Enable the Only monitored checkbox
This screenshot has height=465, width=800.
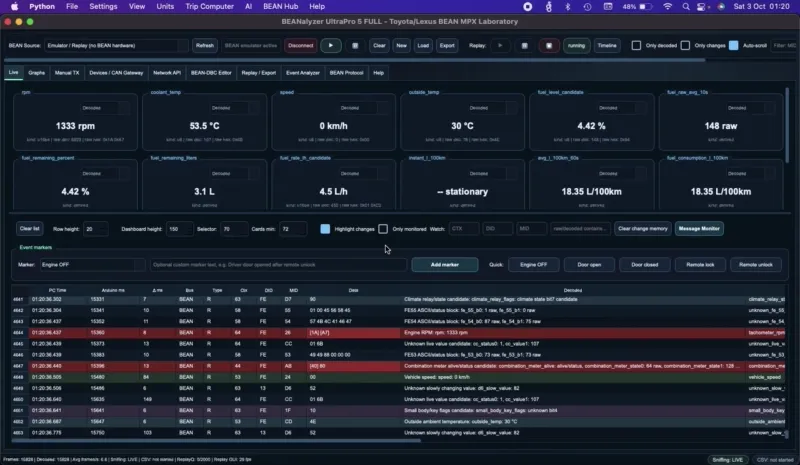point(383,229)
